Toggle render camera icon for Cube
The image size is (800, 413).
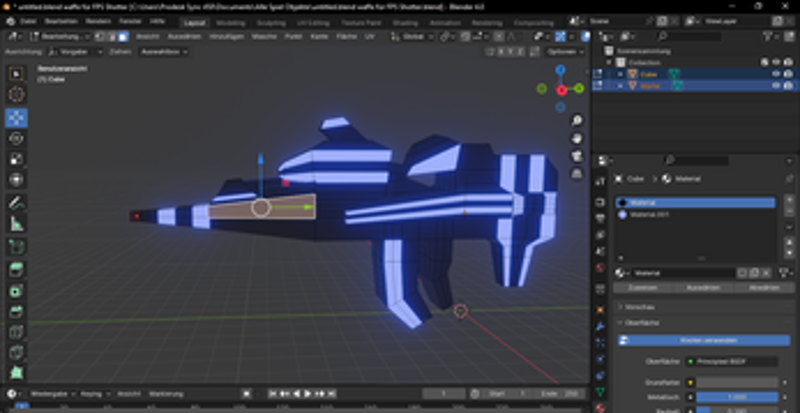point(788,74)
